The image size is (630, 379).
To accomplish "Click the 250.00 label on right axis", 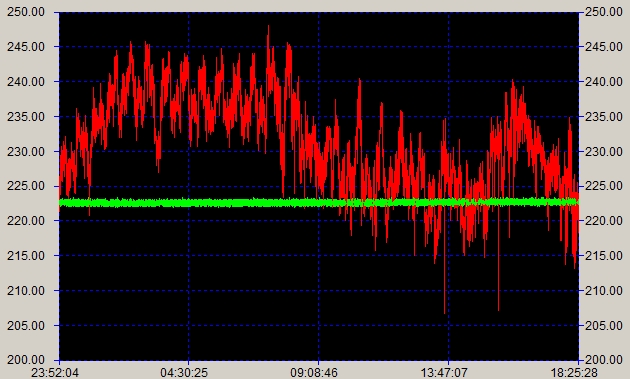I will [603, 12].
